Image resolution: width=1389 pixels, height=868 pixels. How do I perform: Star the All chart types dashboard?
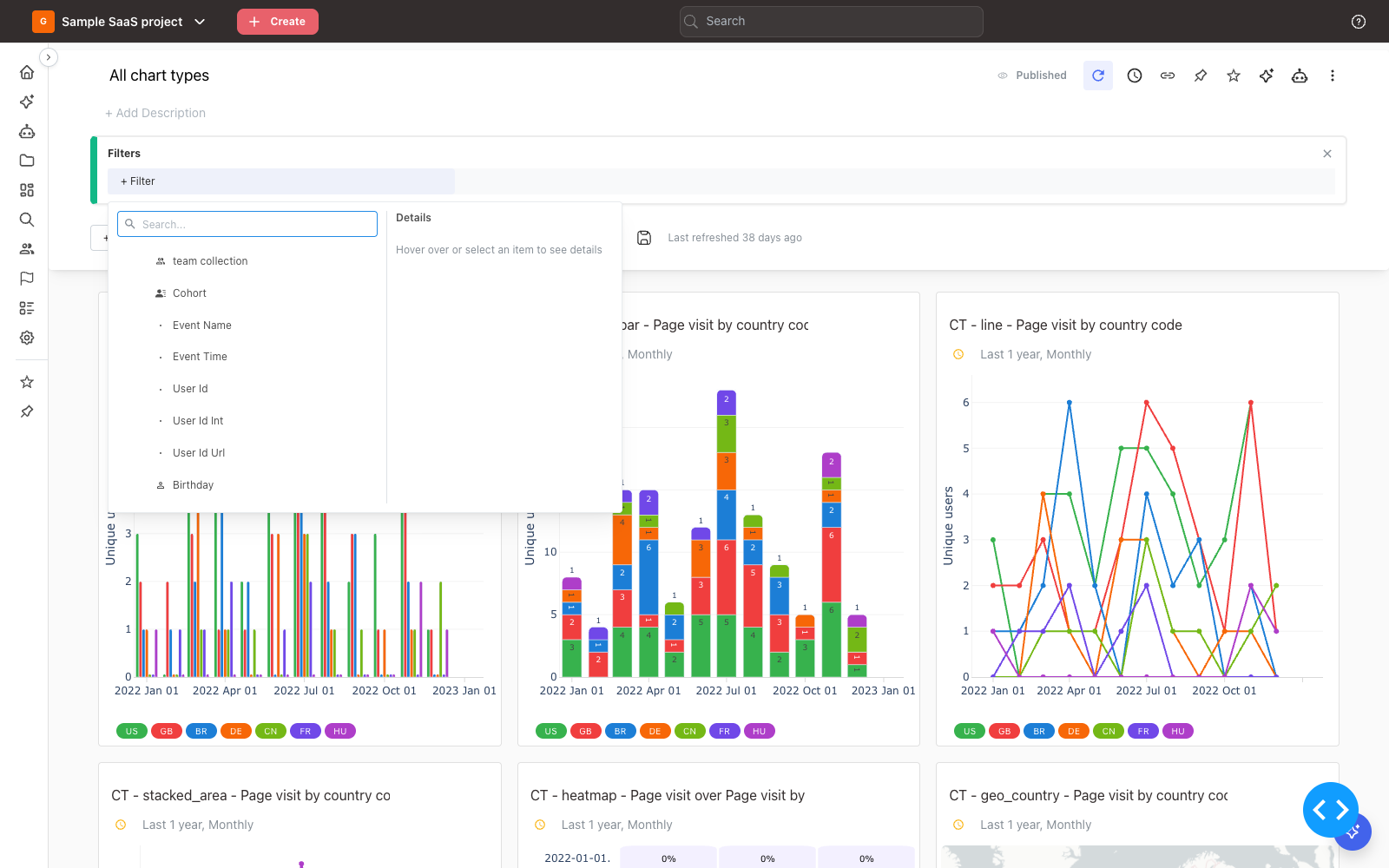click(x=1234, y=76)
